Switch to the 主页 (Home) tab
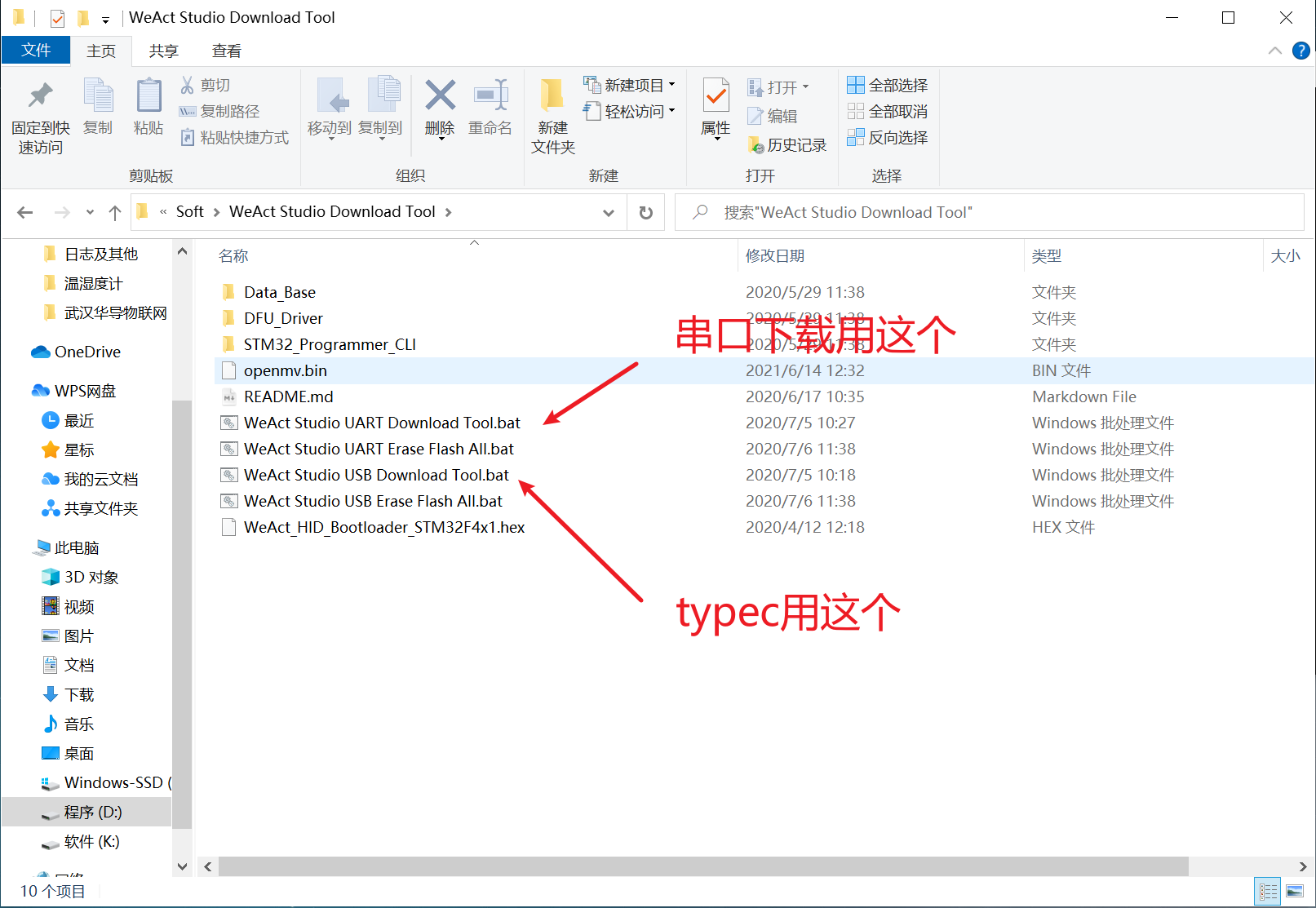Image resolution: width=1316 pixels, height=908 pixels. (x=101, y=51)
